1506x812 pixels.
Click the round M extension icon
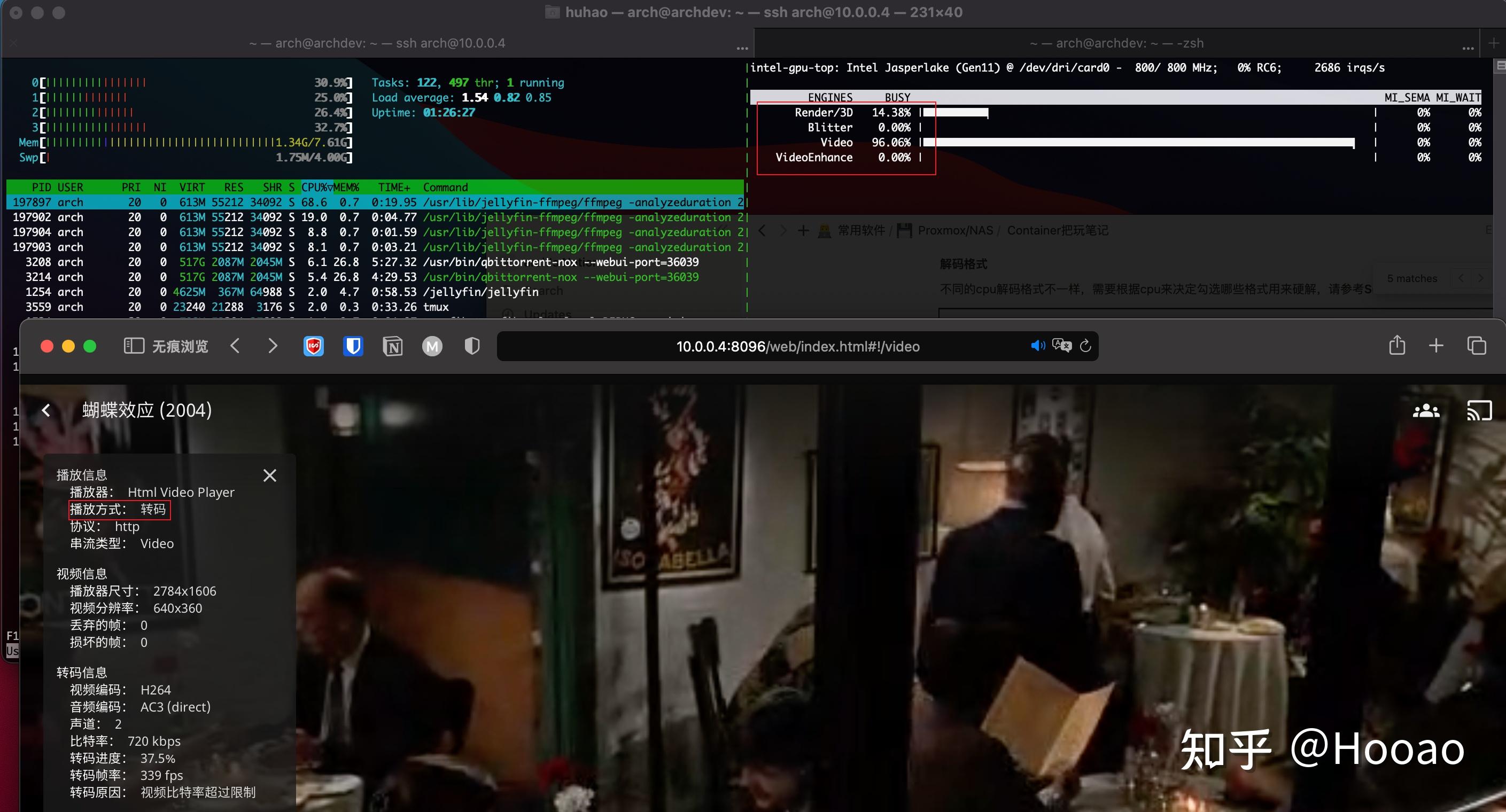coord(432,347)
